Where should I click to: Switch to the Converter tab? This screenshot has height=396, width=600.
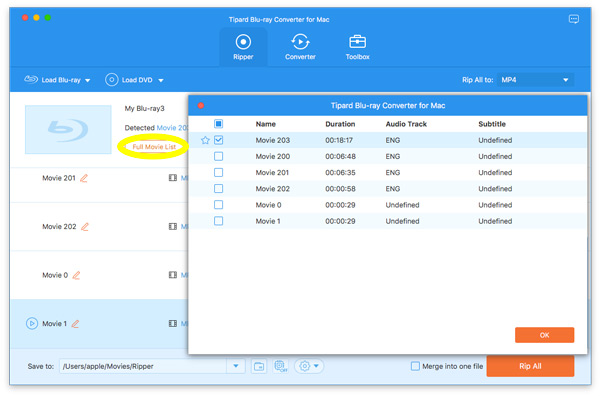pyautogui.click(x=300, y=47)
